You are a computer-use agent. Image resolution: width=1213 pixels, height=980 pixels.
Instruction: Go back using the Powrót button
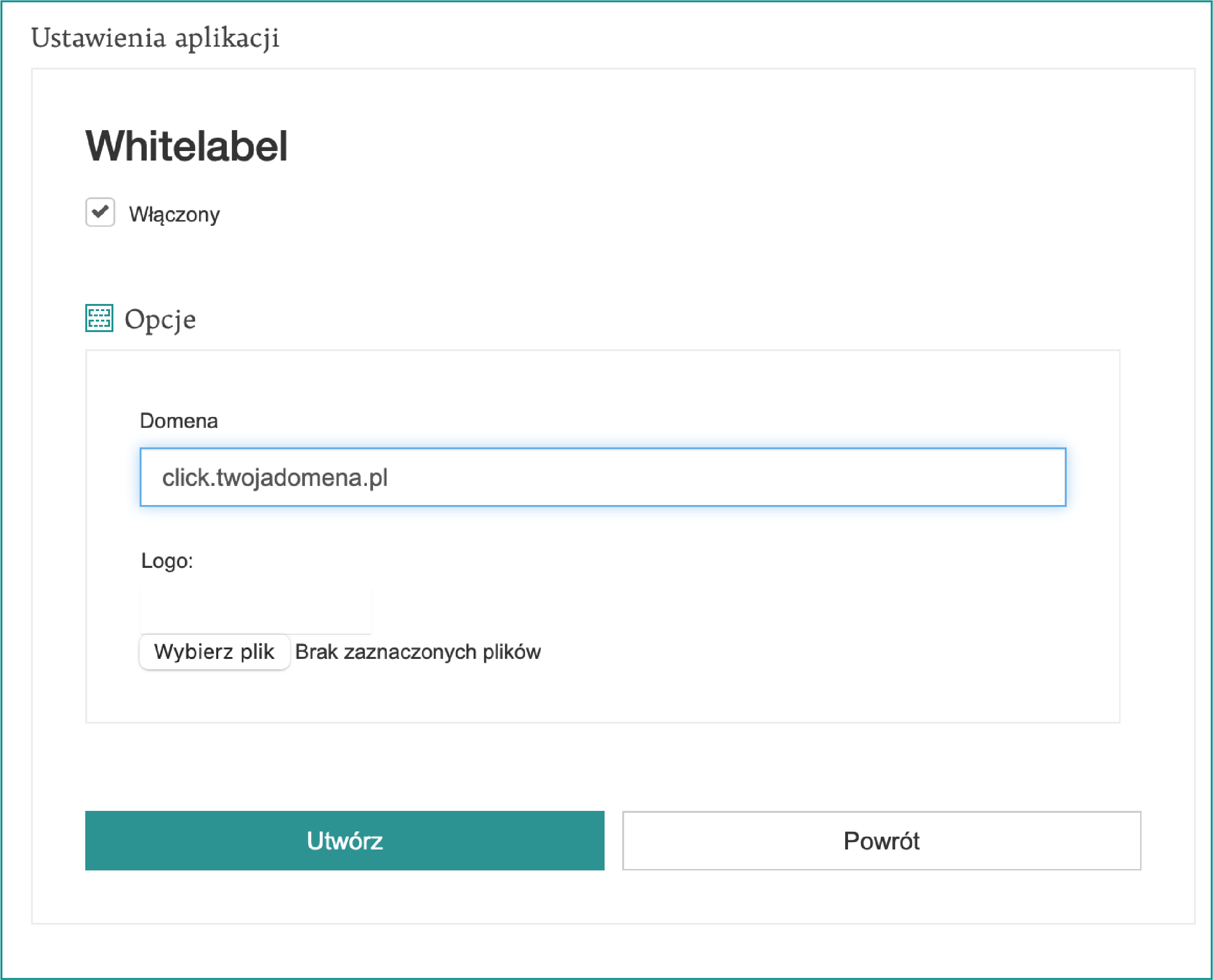[x=881, y=840]
